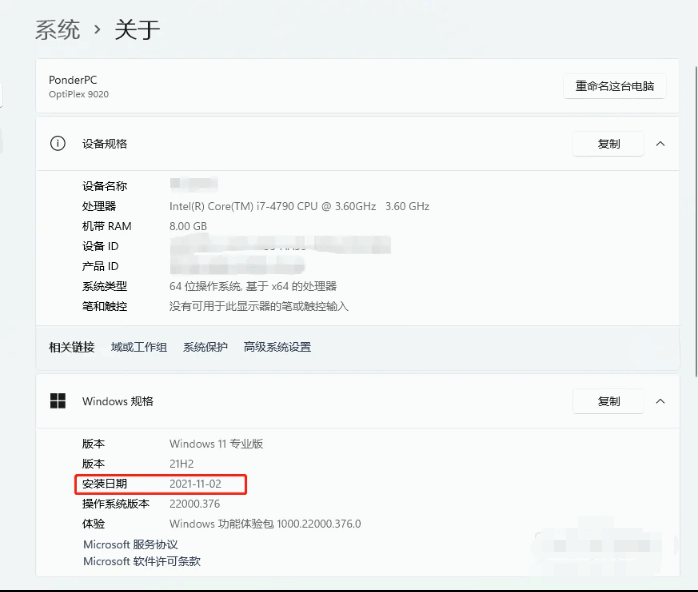Select the 2021-11-02 install date value
The height and width of the screenshot is (592, 698).
(x=195, y=484)
